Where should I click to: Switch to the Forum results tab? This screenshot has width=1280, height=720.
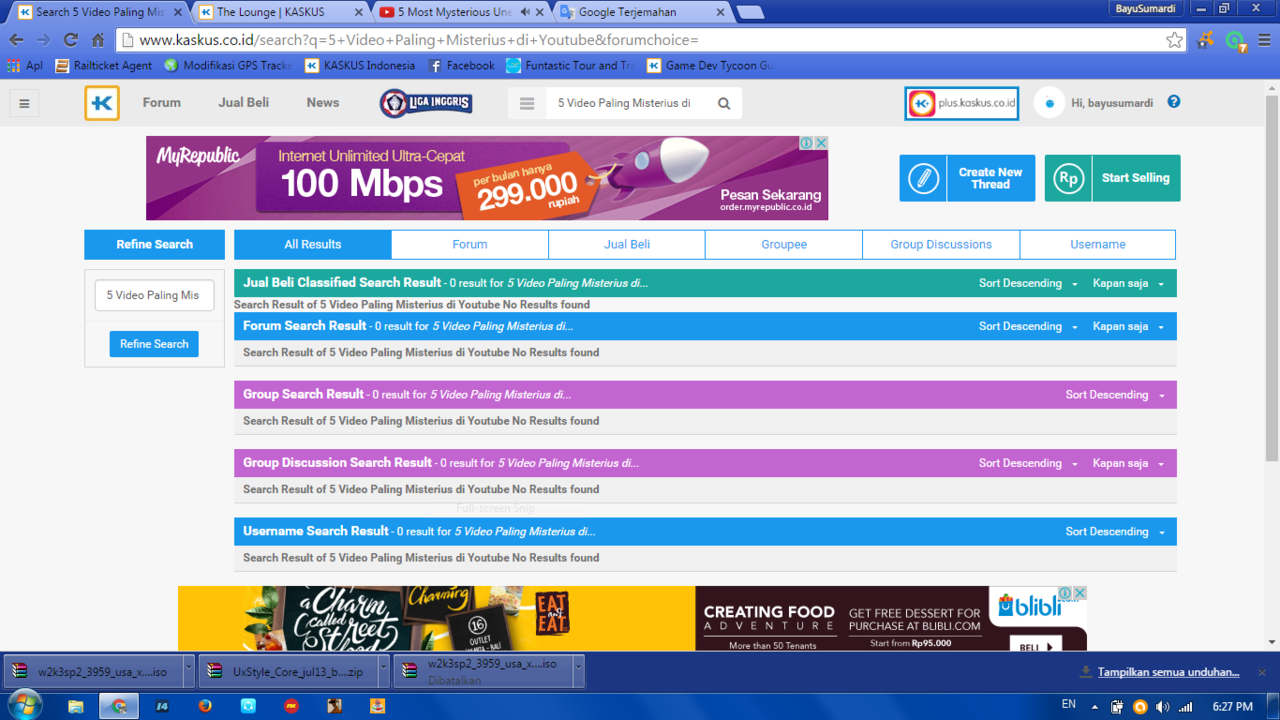[470, 244]
